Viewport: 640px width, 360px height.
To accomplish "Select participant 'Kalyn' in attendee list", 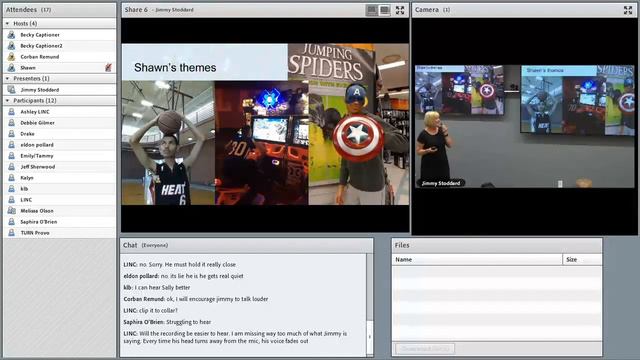I will [x=60, y=178].
